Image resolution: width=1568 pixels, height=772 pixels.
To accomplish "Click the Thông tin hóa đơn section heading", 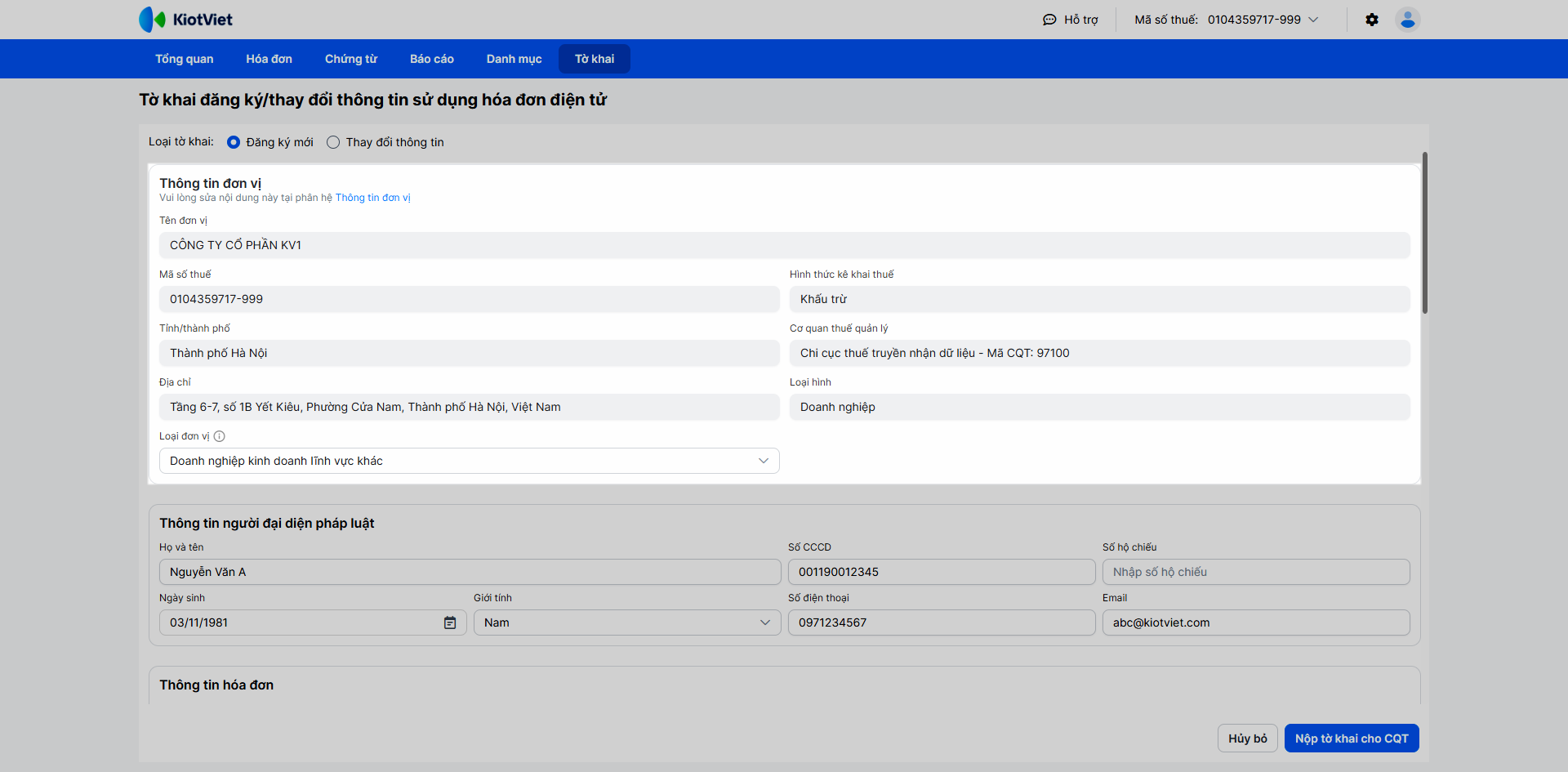I will click(x=216, y=685).
